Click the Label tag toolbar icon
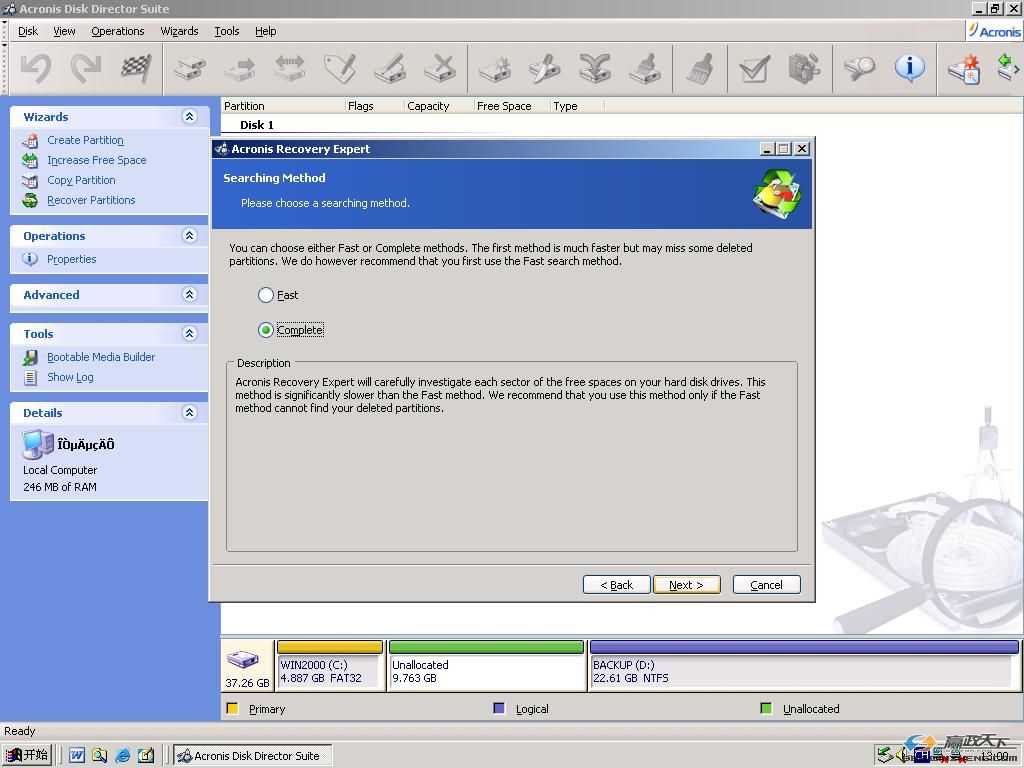1024x768 pixels. [x=340, y=68]
